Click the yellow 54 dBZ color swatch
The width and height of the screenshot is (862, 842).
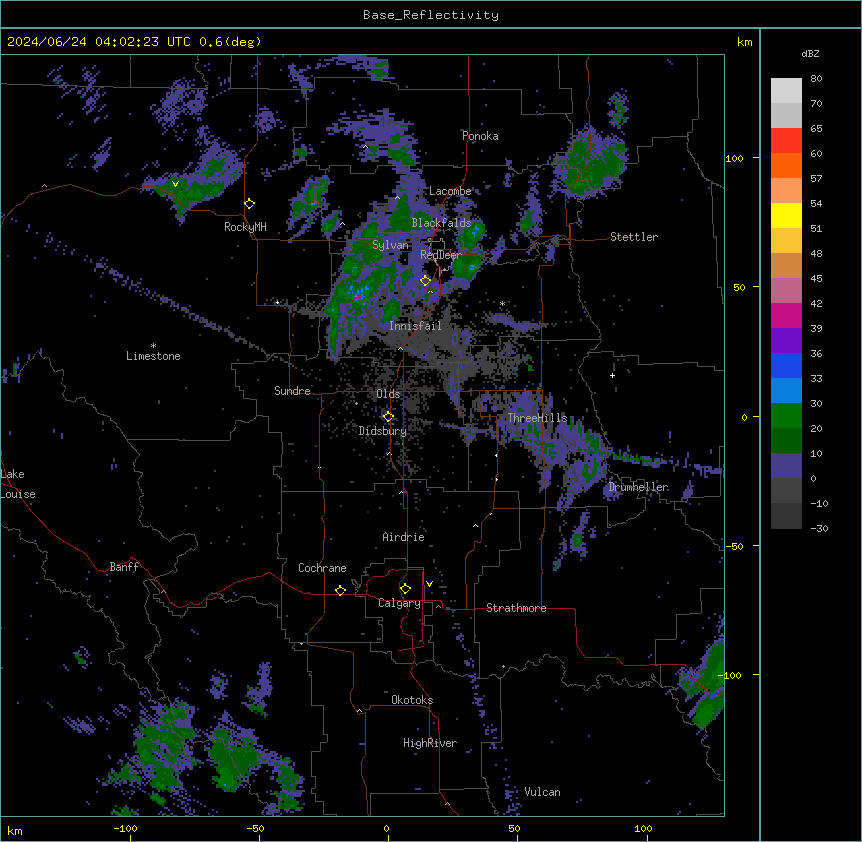786,215
